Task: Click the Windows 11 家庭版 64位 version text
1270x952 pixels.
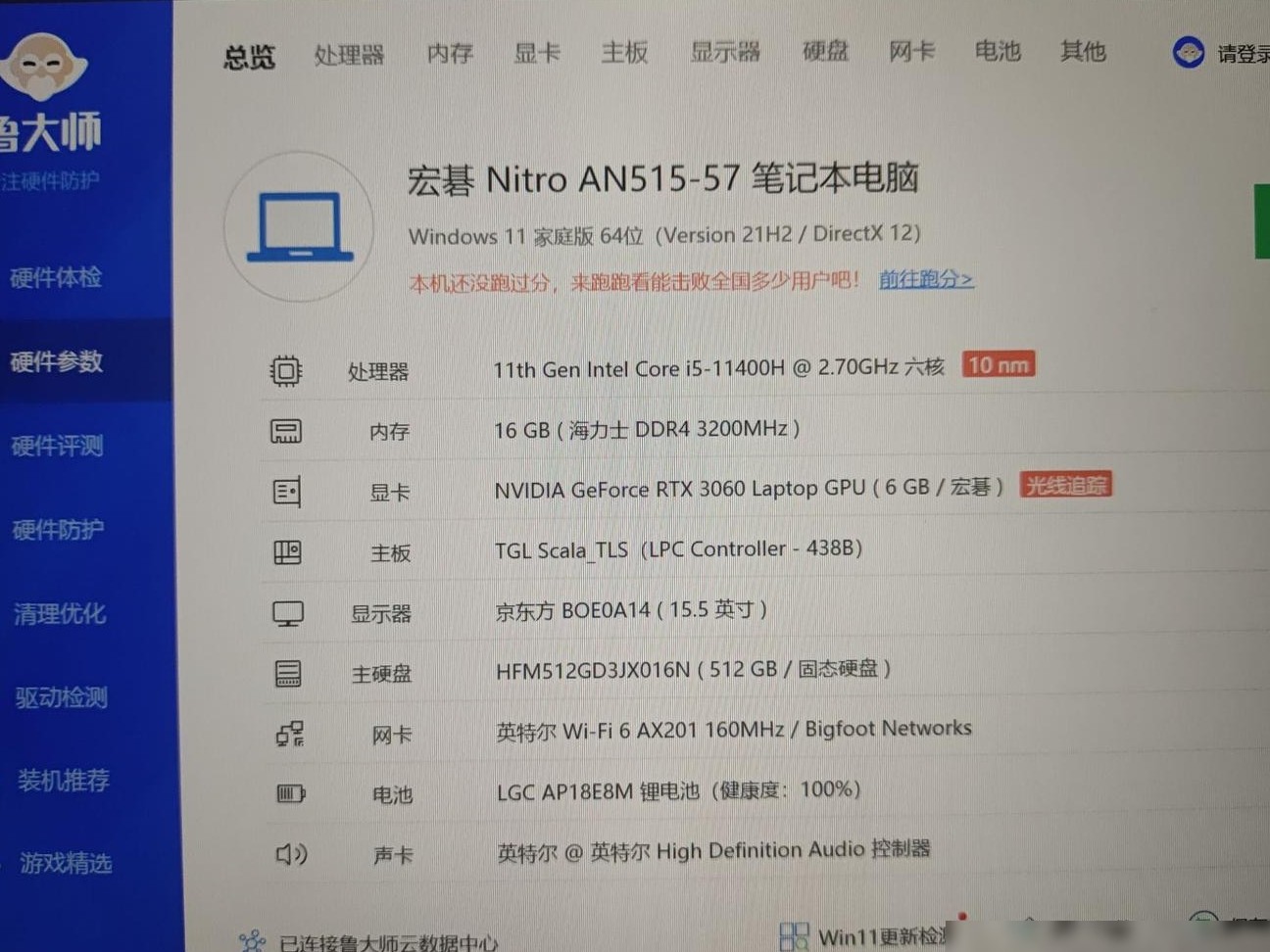Action: (664, 235)
